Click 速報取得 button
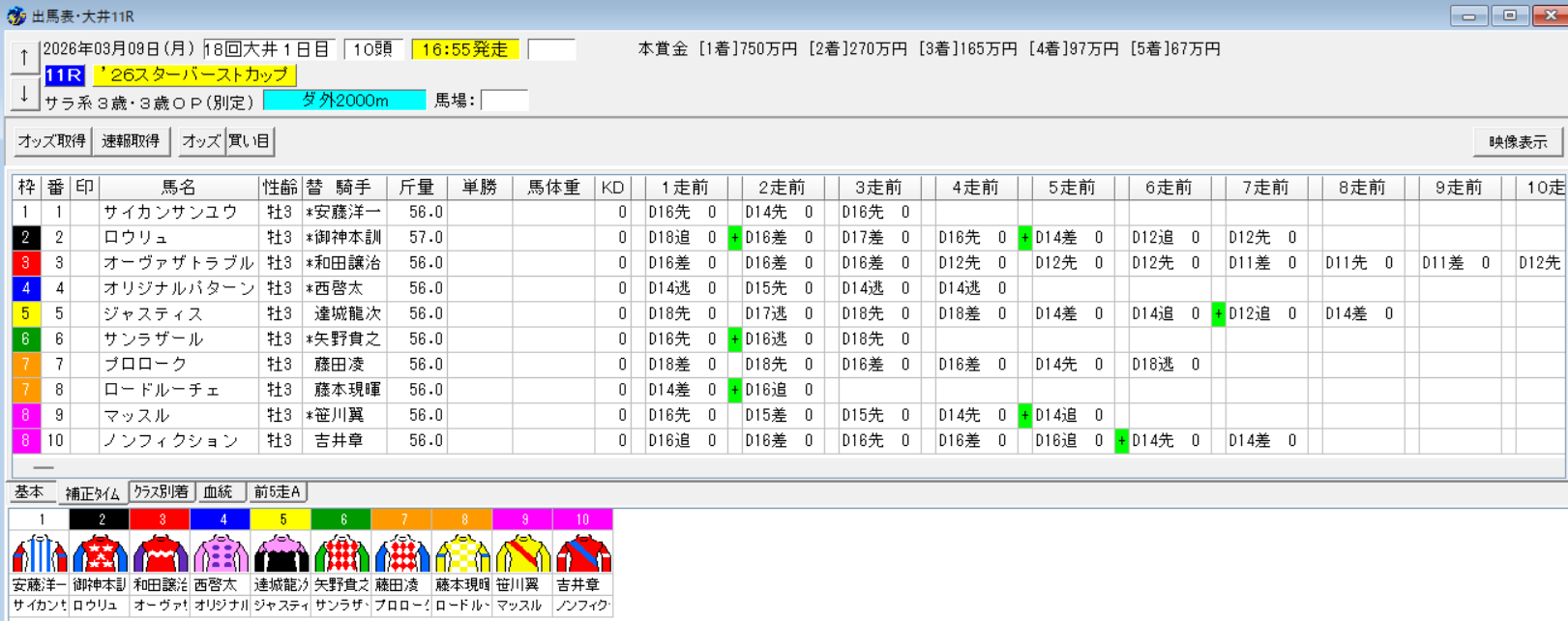 click(x=132, y=141)
